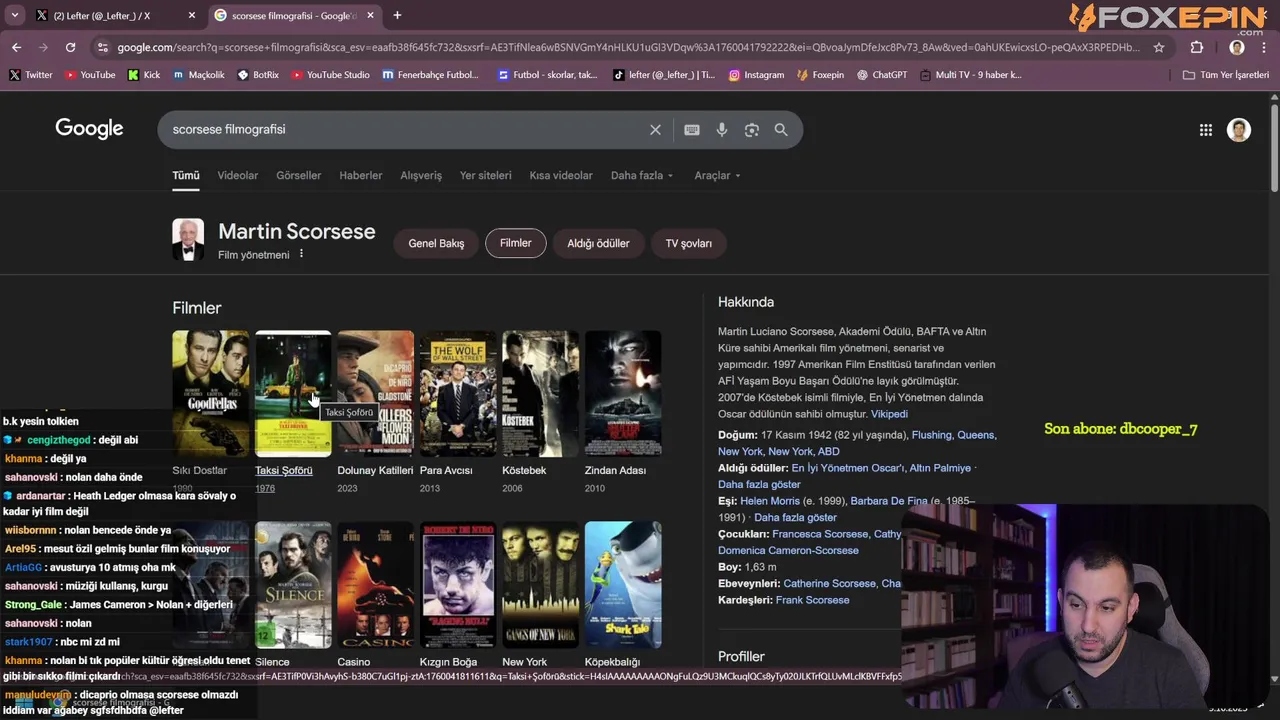The image size is (1280, 720).
Task: Switch to Yer siteleri tab
Action: [x=485, y=175]
